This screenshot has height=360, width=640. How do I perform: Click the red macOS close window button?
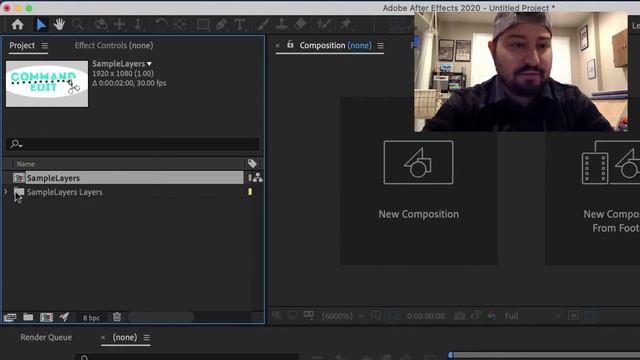point(7,8)
